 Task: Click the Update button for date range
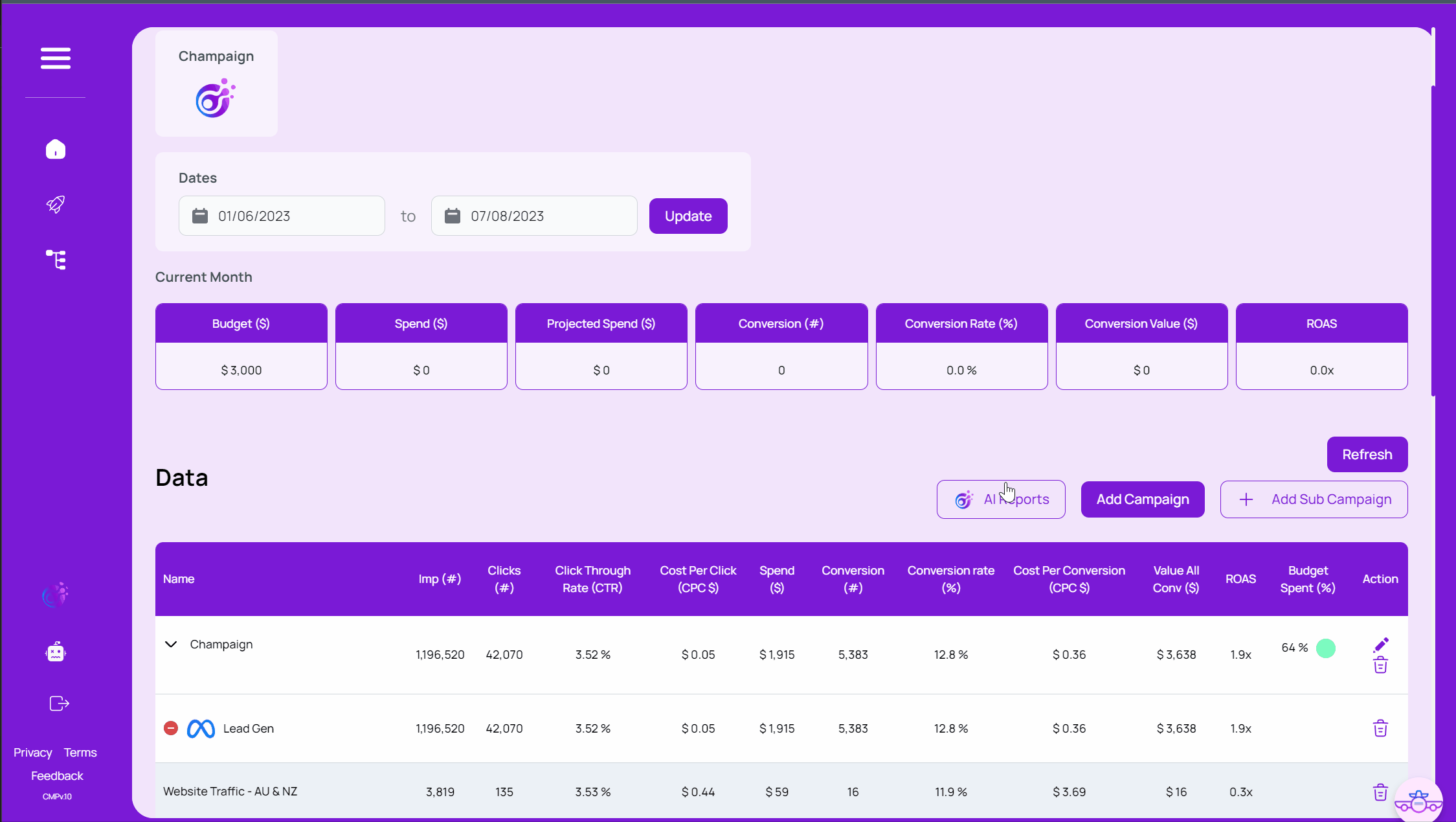click(688, 216)
